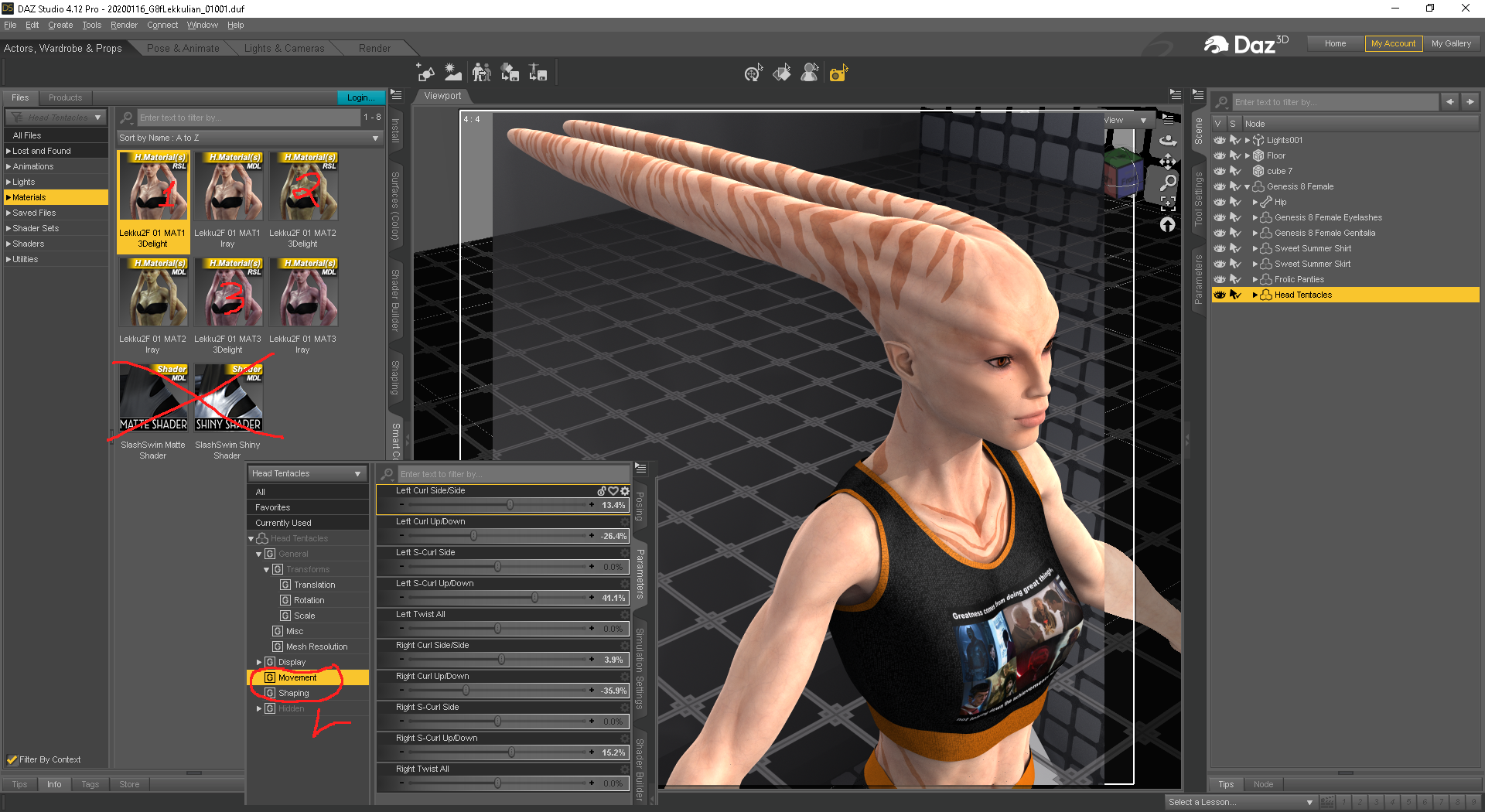Open the Render menu
Viewport: 1485px width, 812px height.
124,25
